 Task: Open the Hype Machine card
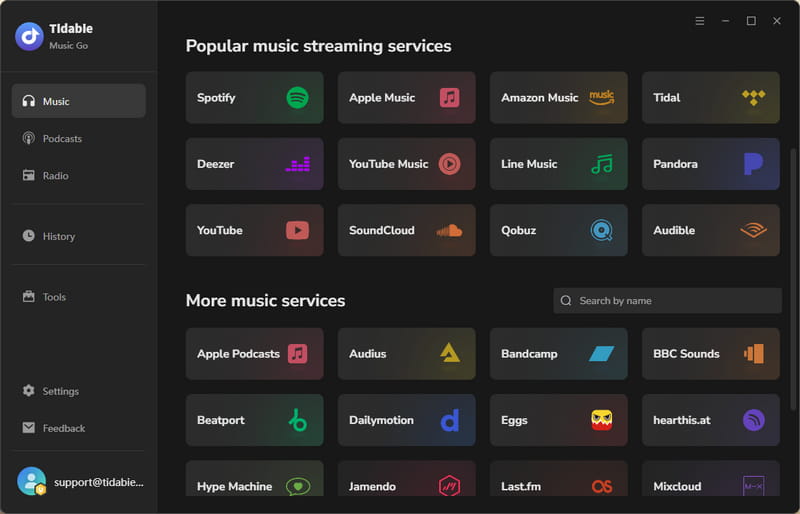pyautogui.click(x=254, y=479)
